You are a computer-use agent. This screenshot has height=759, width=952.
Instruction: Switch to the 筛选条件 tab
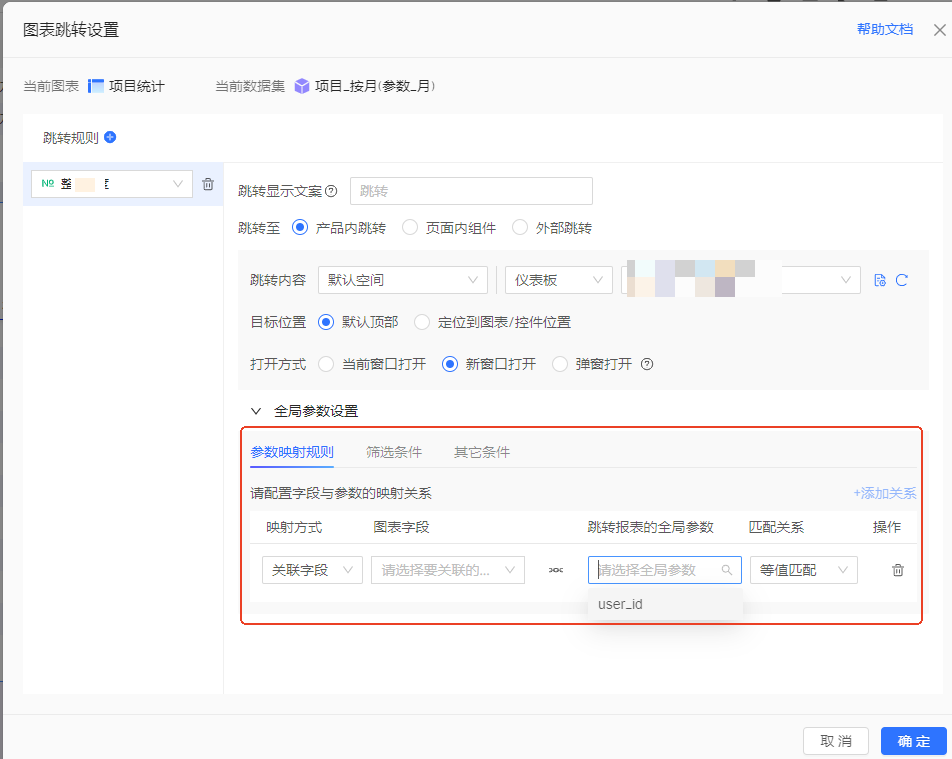[x=394, y=452]
